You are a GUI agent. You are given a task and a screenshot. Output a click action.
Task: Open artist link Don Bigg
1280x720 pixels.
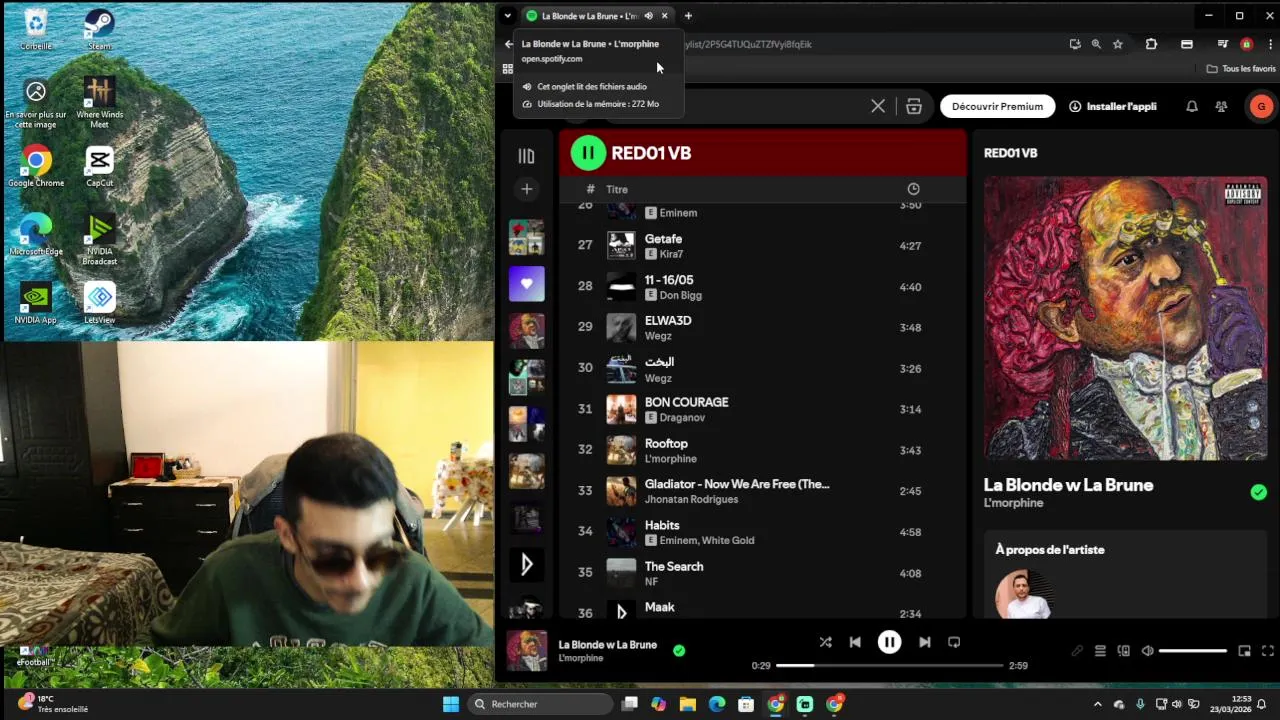(x=680, y=295)
